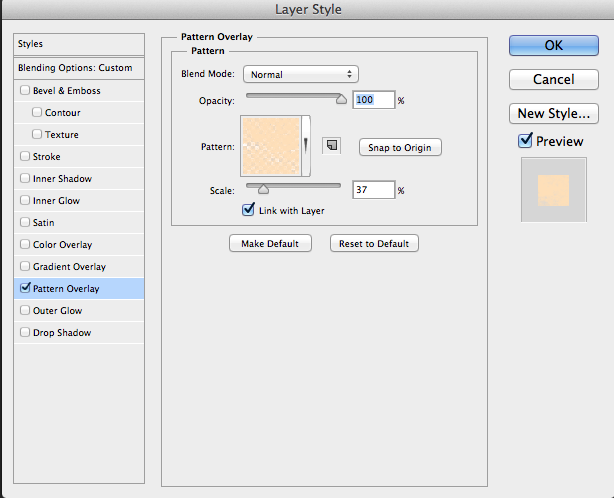This screenshot has height=498, width=614.
Task: Click the Snap to Origin button
Action: [x=400, y=148]
